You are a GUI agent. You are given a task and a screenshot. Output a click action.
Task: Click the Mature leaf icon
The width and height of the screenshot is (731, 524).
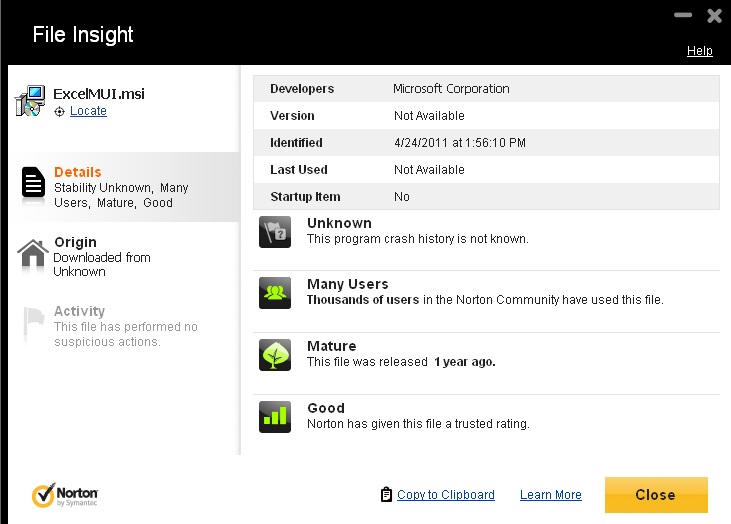pyautogui.click(x=275, y=355)
